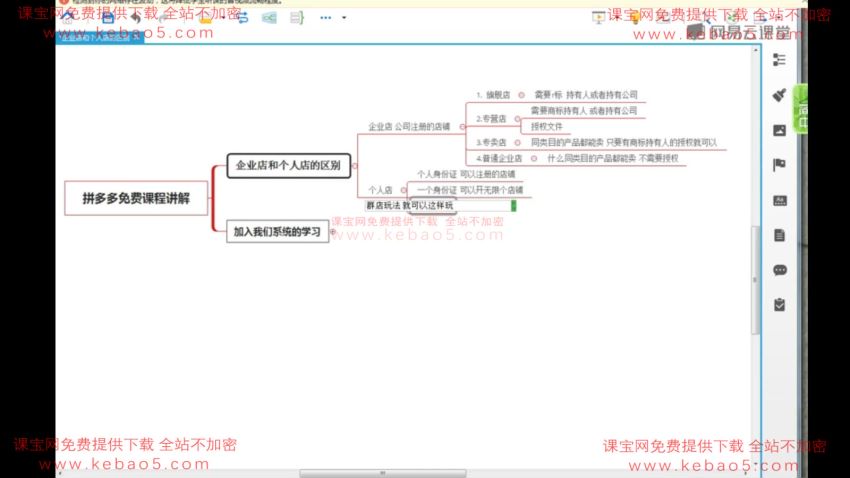Select the node 授权文件

[546, 127]
